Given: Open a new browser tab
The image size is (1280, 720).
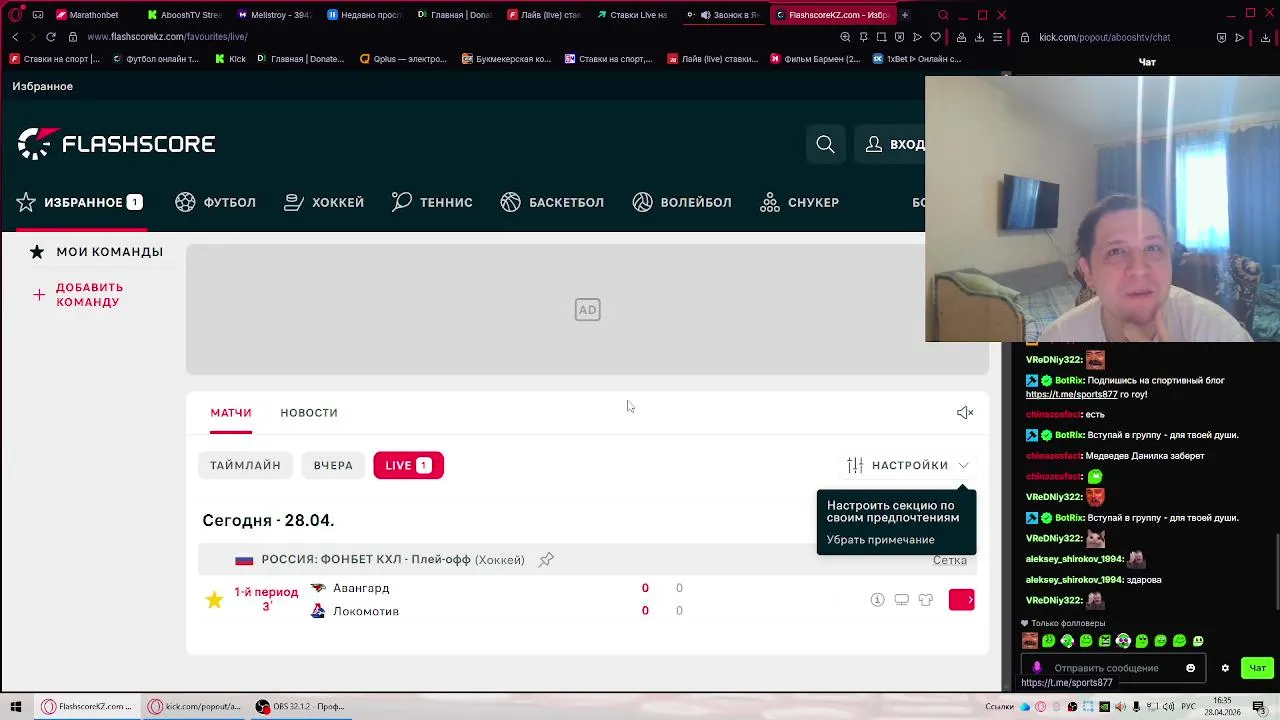Looking at the screenshot, I should tap(905, 15).
